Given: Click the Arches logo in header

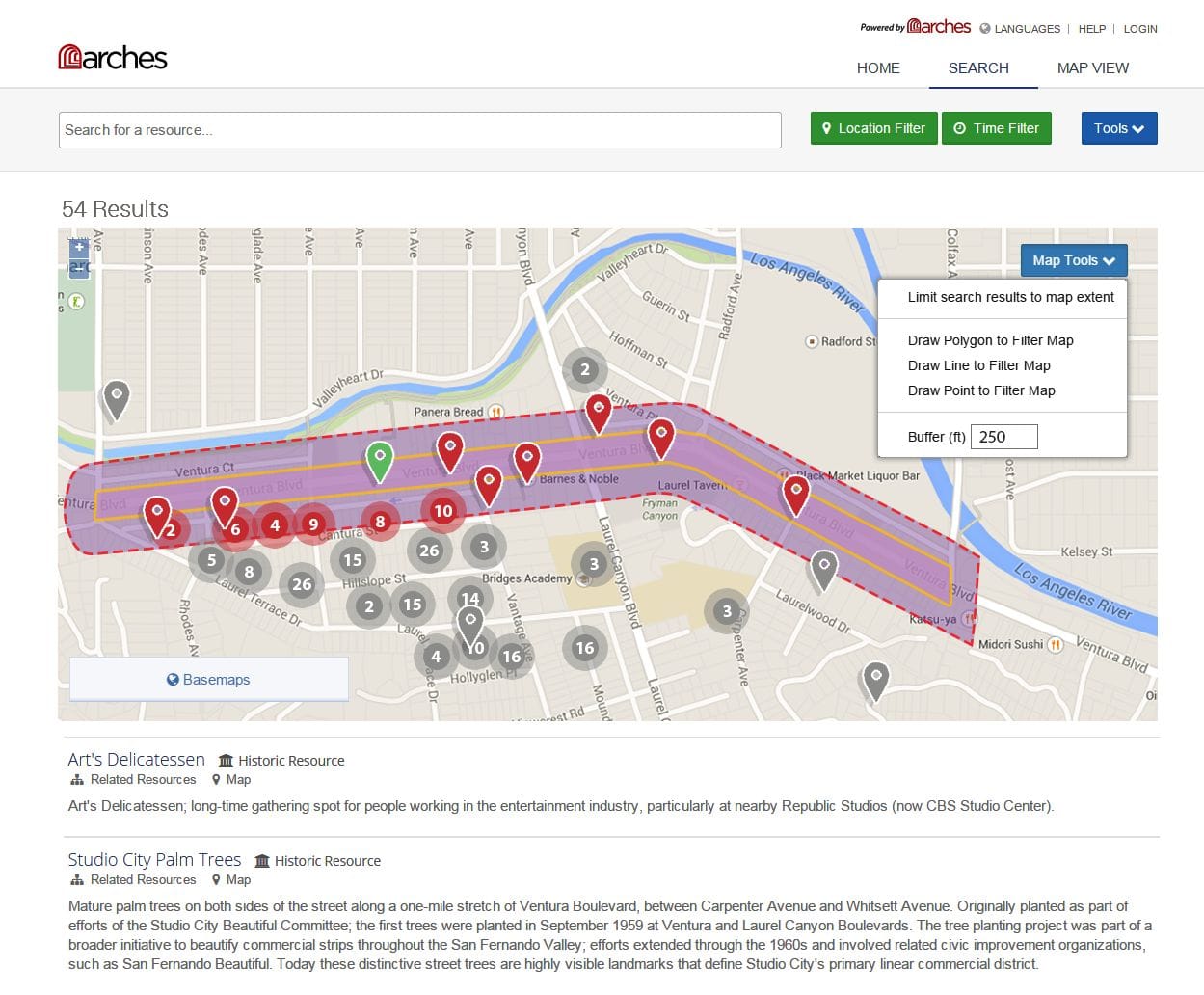Looking at the screenshot, I should [x=113, y=58].
